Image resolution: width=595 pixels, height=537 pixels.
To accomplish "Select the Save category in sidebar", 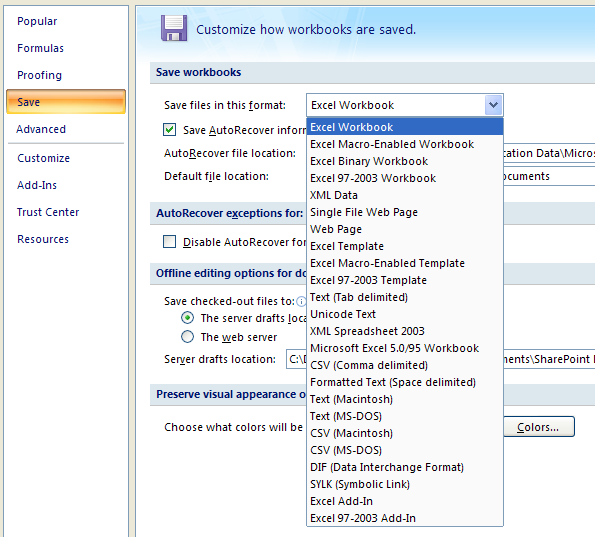I will click(66, 102).
